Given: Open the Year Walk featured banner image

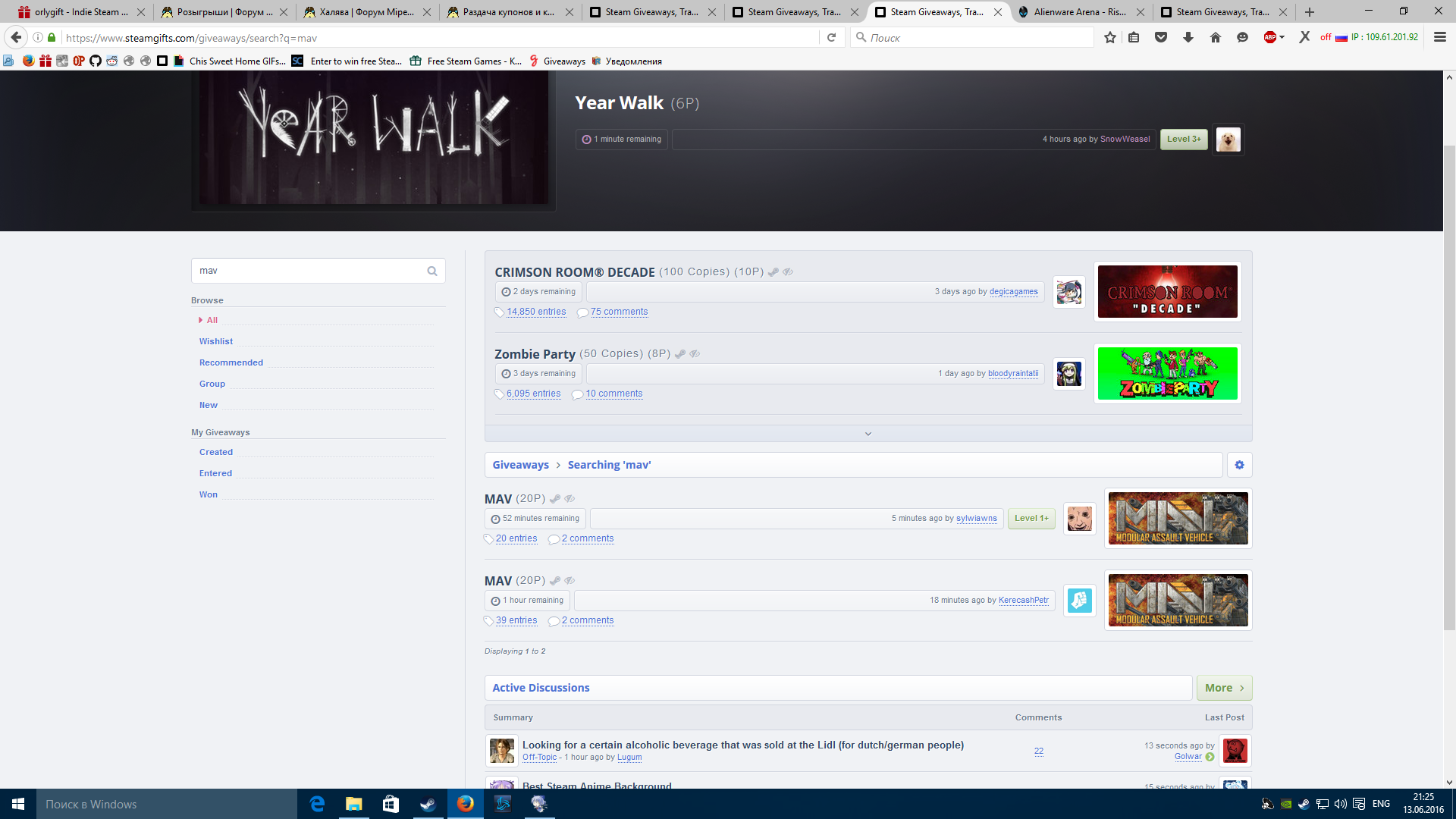Looking at the screenshot, I should pyautogui.click(x=373, y=137).
